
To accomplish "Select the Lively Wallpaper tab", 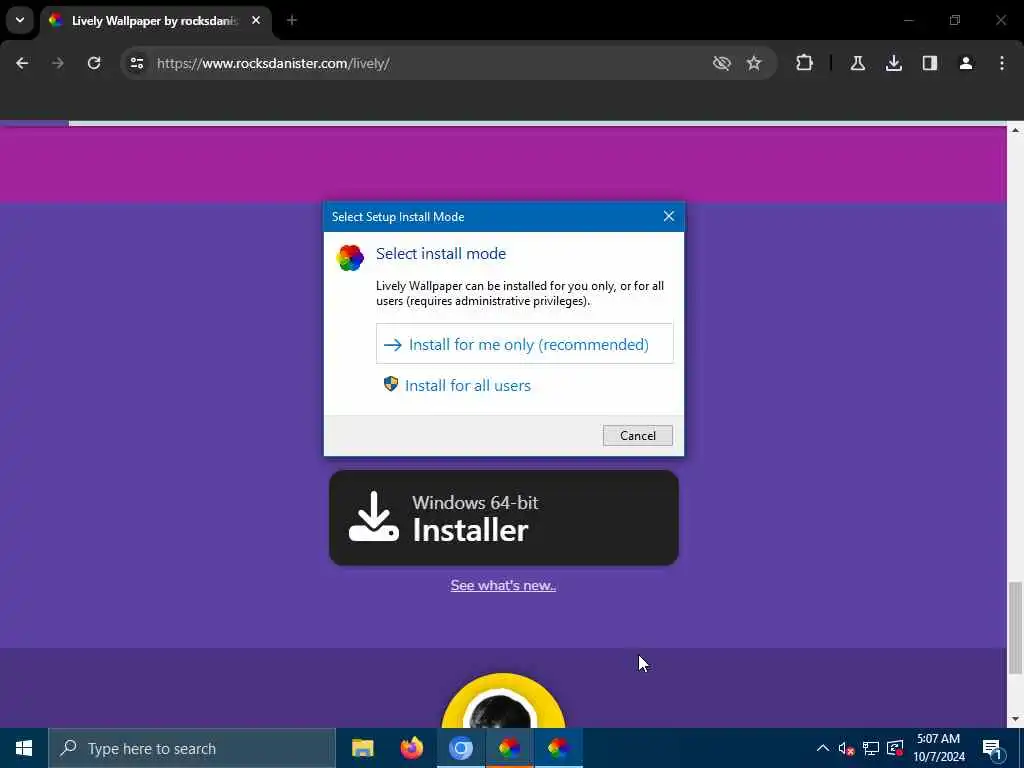I will pyautogui.click(x=154, y=21).
